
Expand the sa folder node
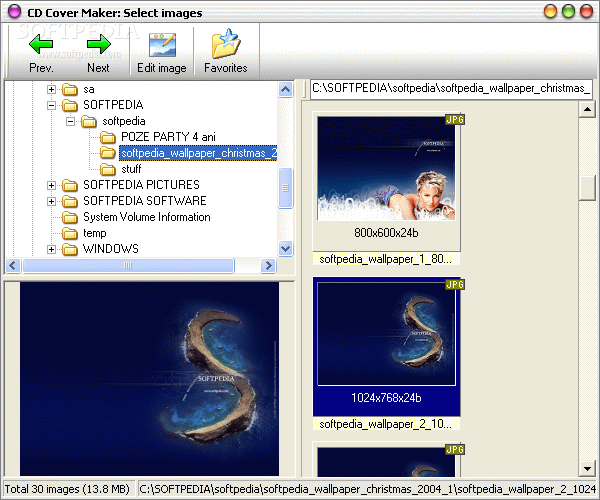pos(51,90)
